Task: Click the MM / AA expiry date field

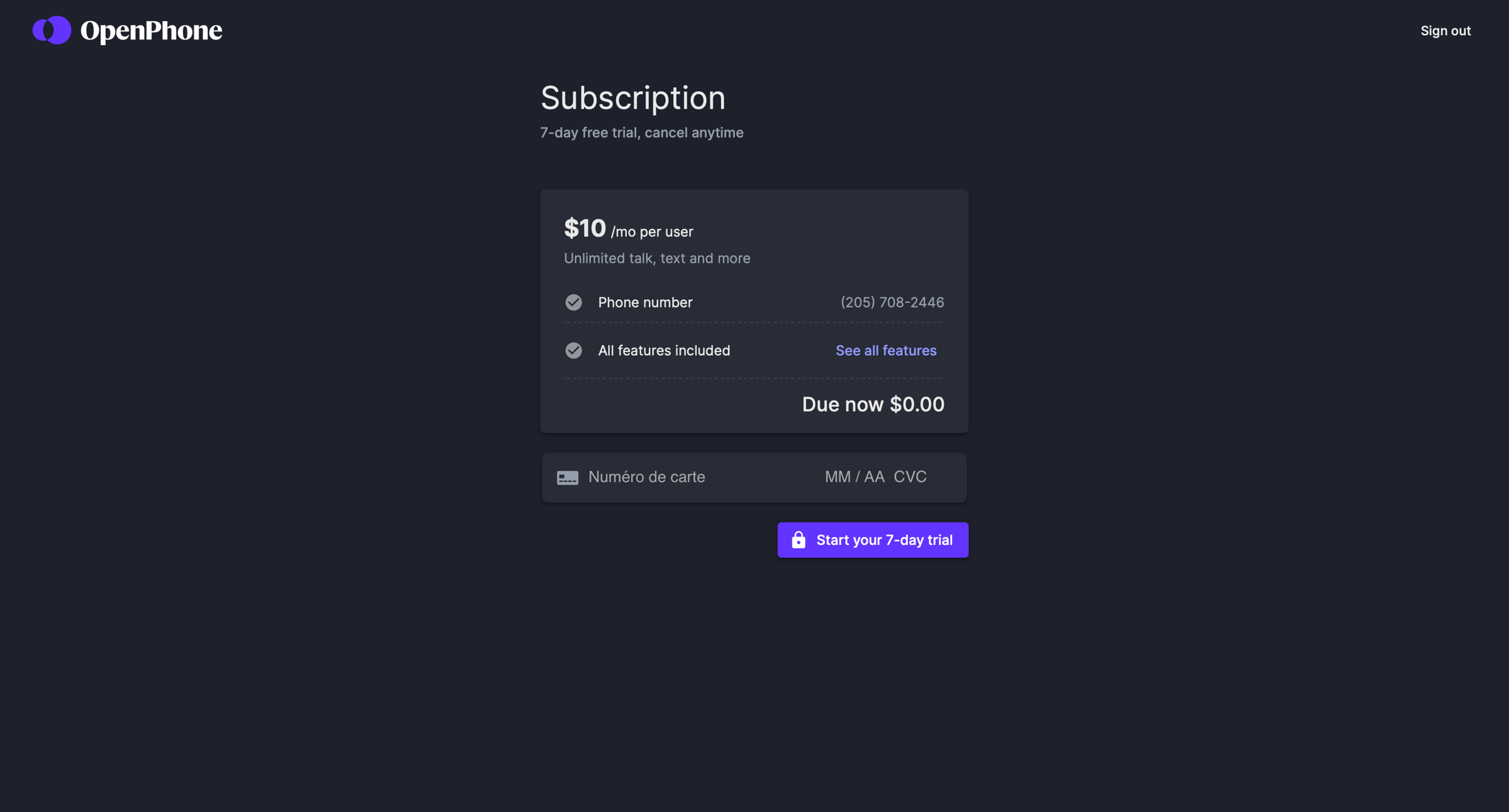Action: tap(854, 477)
